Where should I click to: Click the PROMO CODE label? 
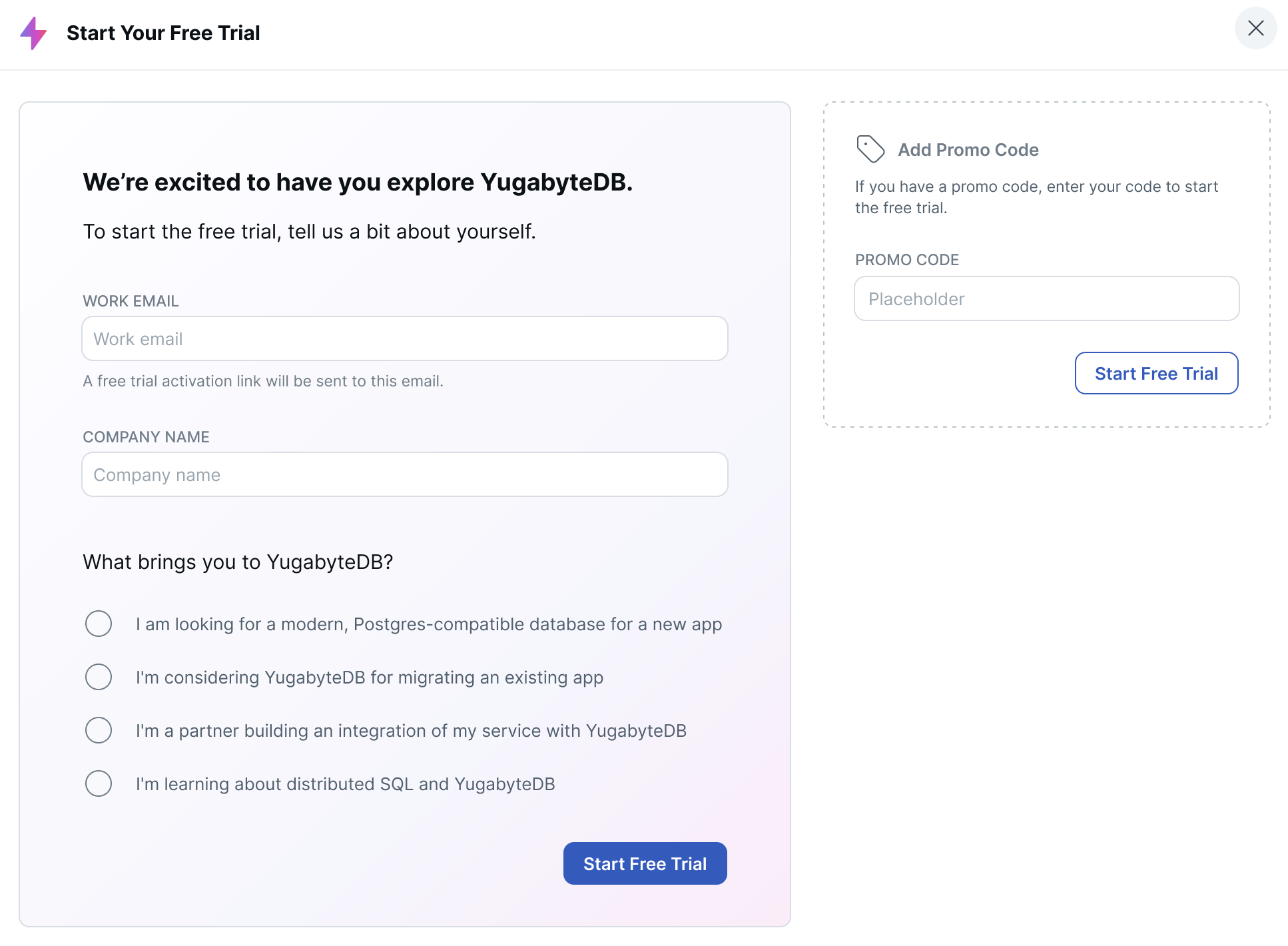(x=907, y=259)
